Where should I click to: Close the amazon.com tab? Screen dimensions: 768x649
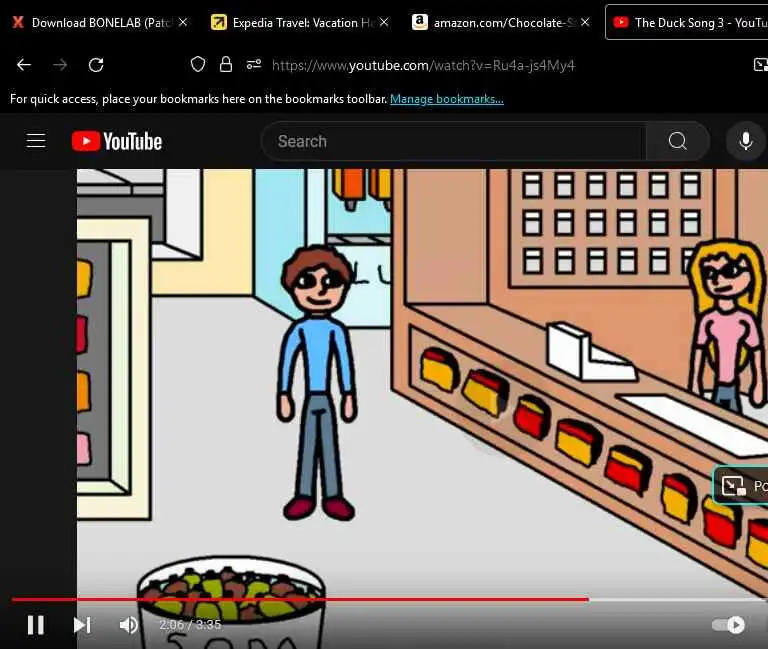coord(585,22)
